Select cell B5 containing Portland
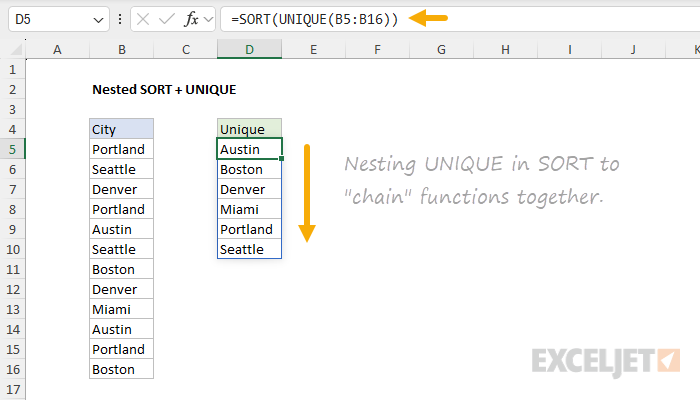Screen dimensions: 700x400 [121, 150]
